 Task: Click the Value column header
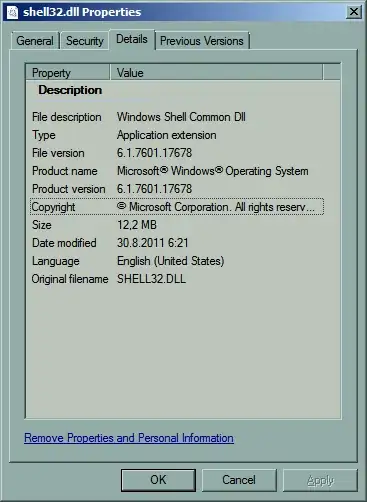tap(216, 73)
